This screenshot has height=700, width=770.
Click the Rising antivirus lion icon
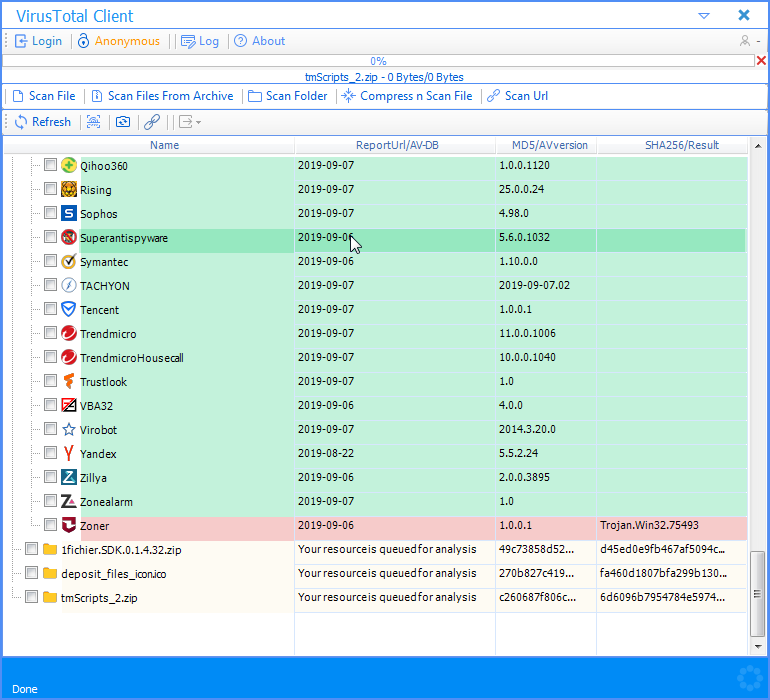click(69, 189)
